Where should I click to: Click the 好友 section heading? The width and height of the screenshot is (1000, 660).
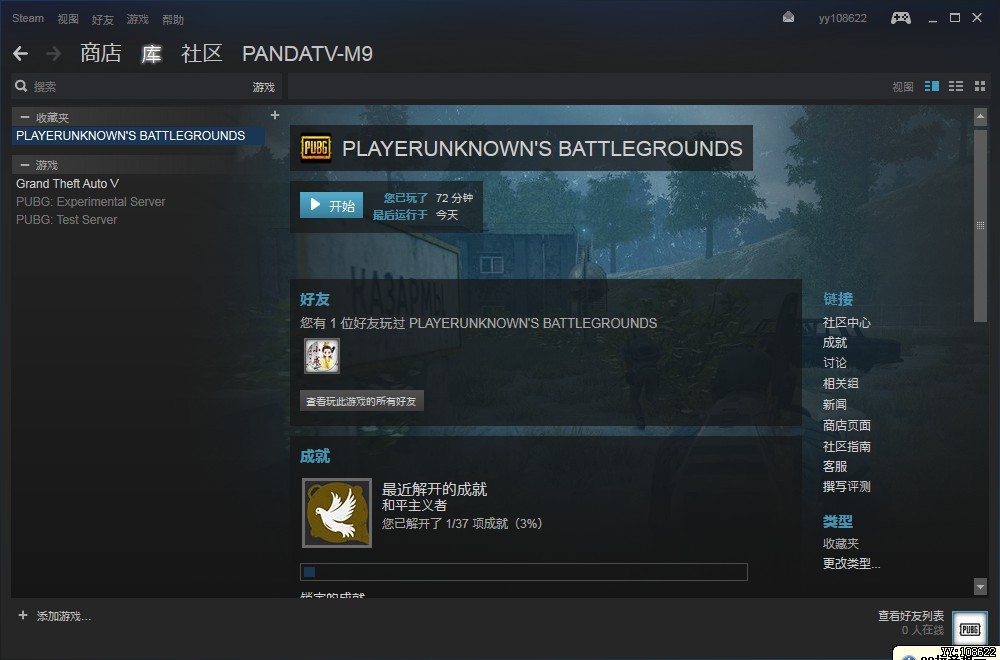click(315, 299)
